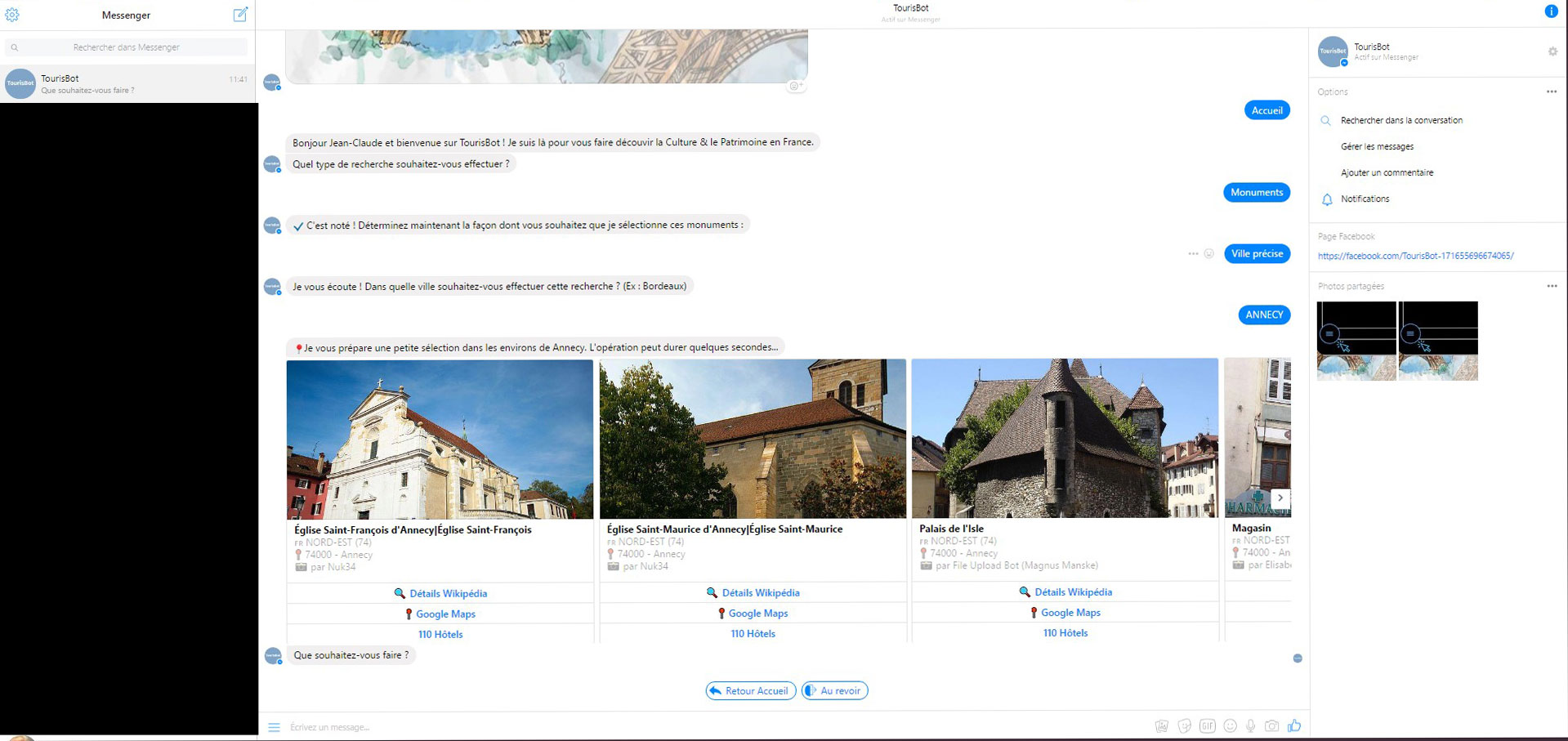
Task: Click the search magnifier in the Options panel
Action: [1326, 121]
